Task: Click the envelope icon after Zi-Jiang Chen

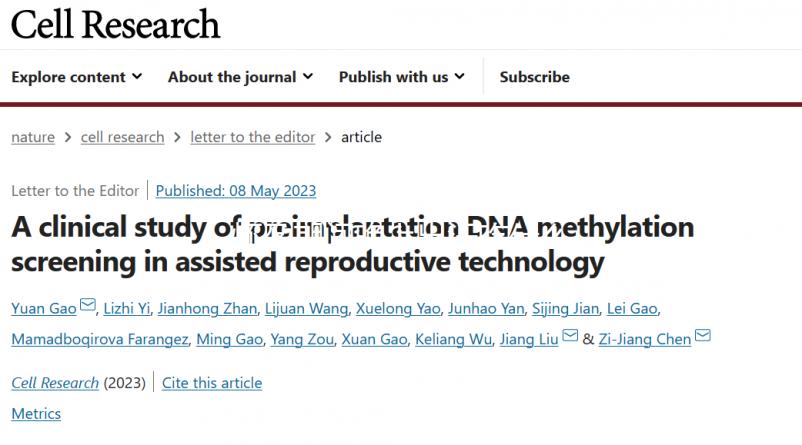Action: [x=703, y=336]
